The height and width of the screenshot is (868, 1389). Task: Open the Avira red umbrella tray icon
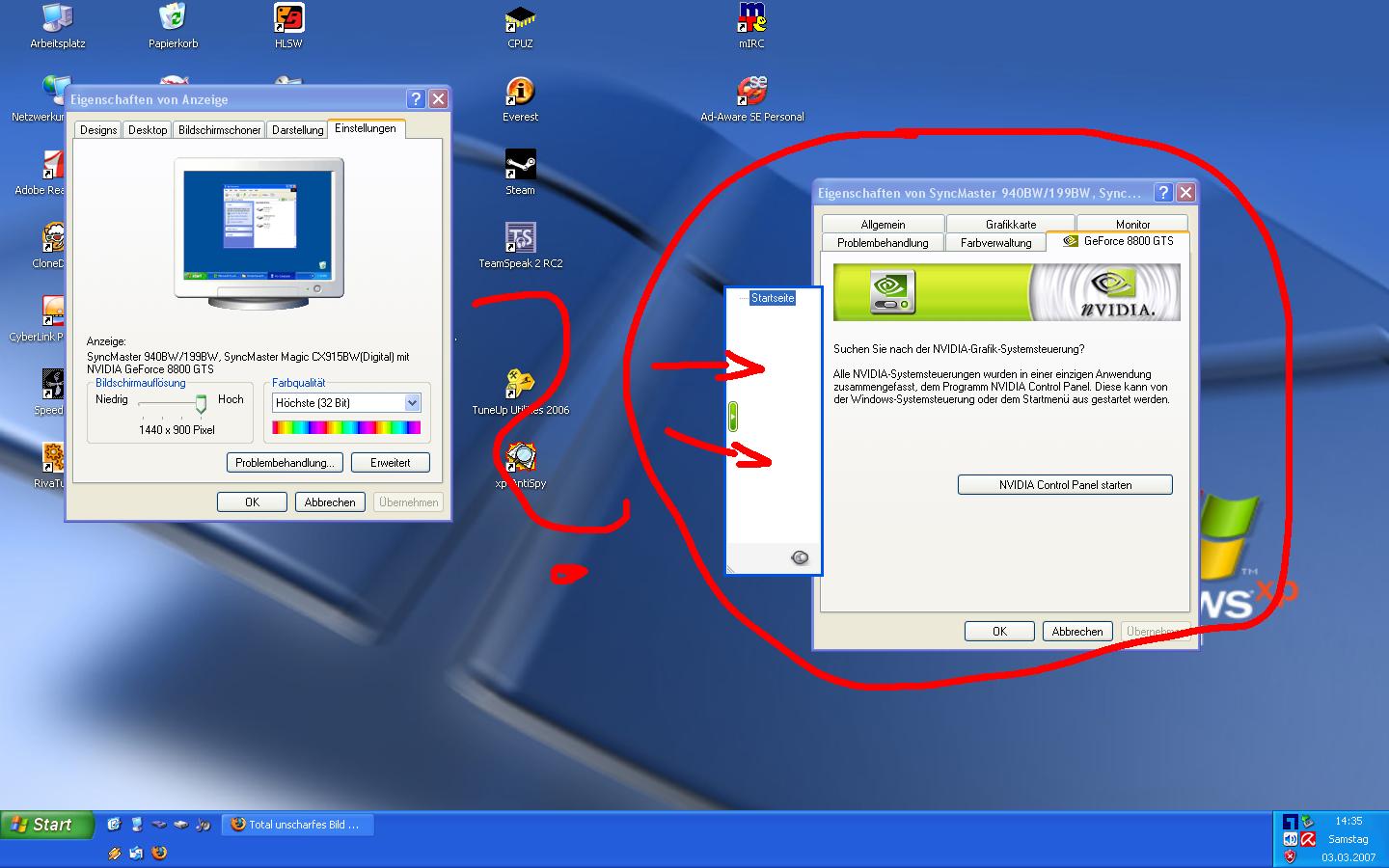pyautogui.click(x=1308, y=839)
